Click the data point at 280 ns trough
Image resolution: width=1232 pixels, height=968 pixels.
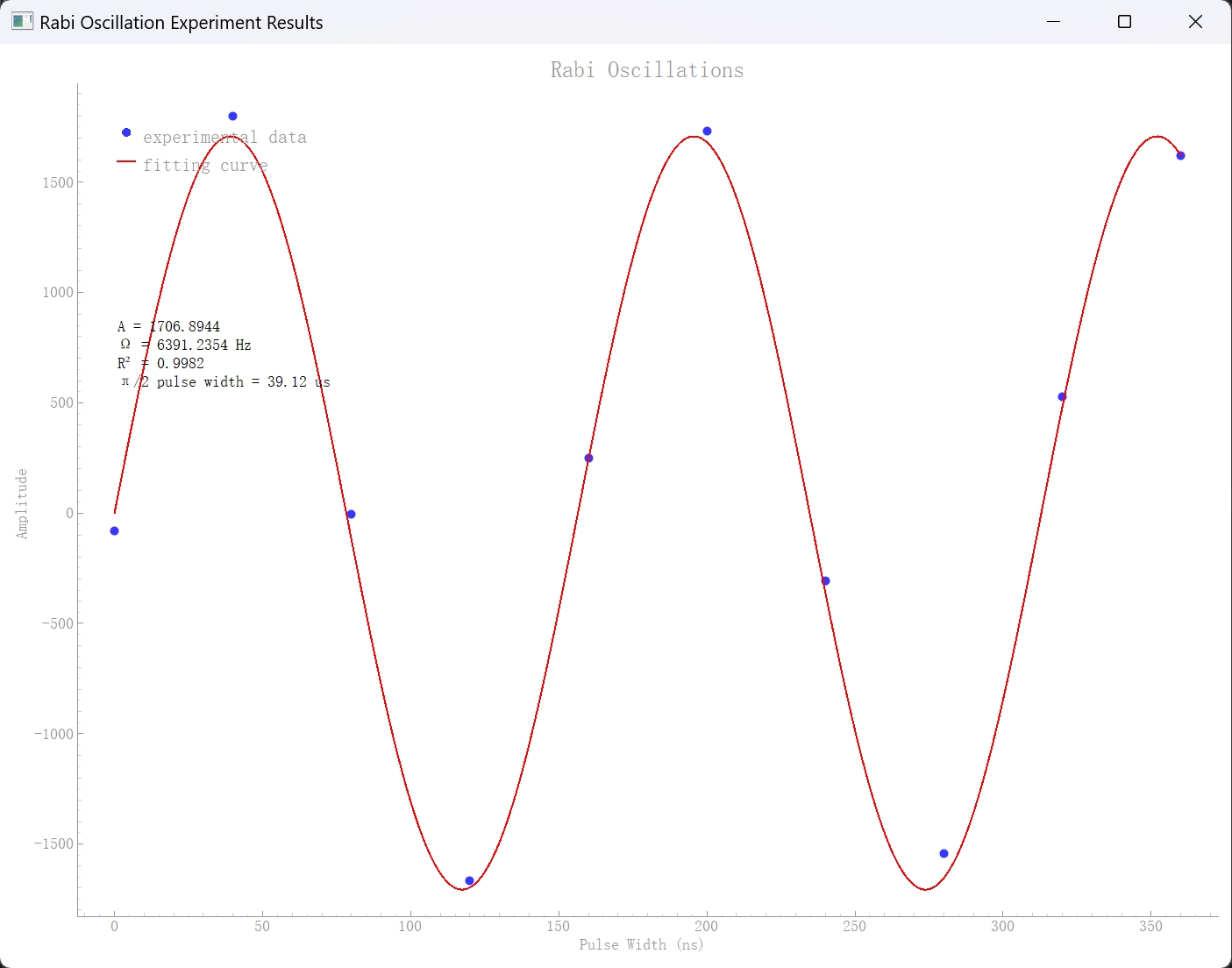point(944,854)
